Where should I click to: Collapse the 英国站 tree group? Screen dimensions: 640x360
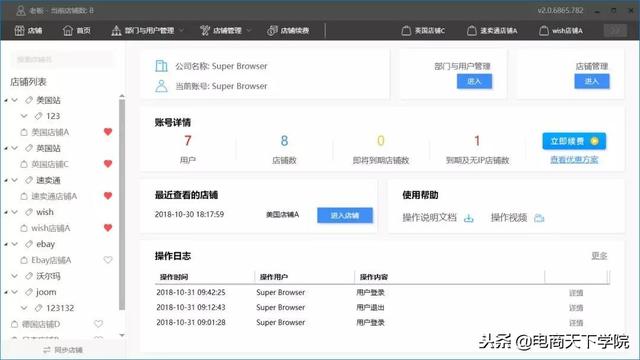tap(15, 148)
